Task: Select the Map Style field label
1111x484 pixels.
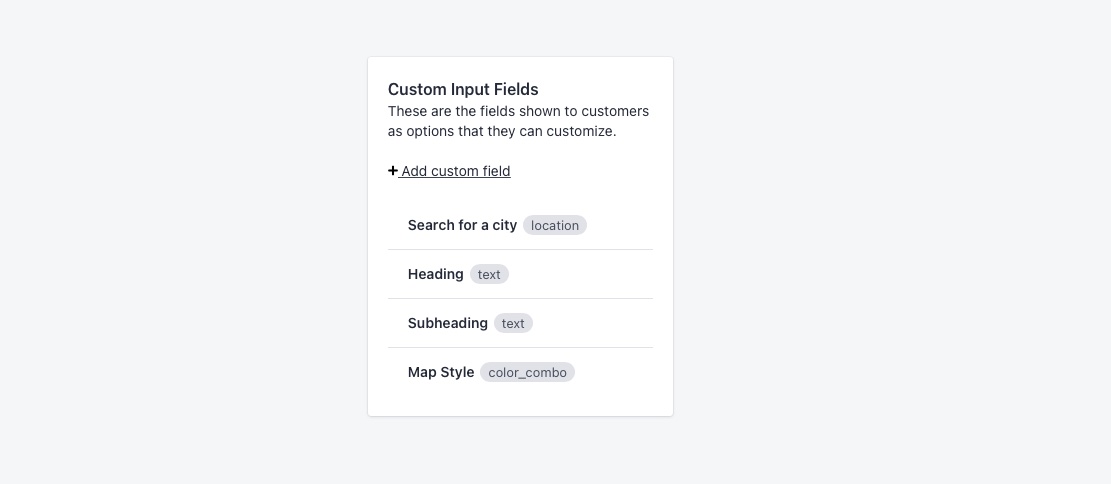Action: (x=440, y=372)
